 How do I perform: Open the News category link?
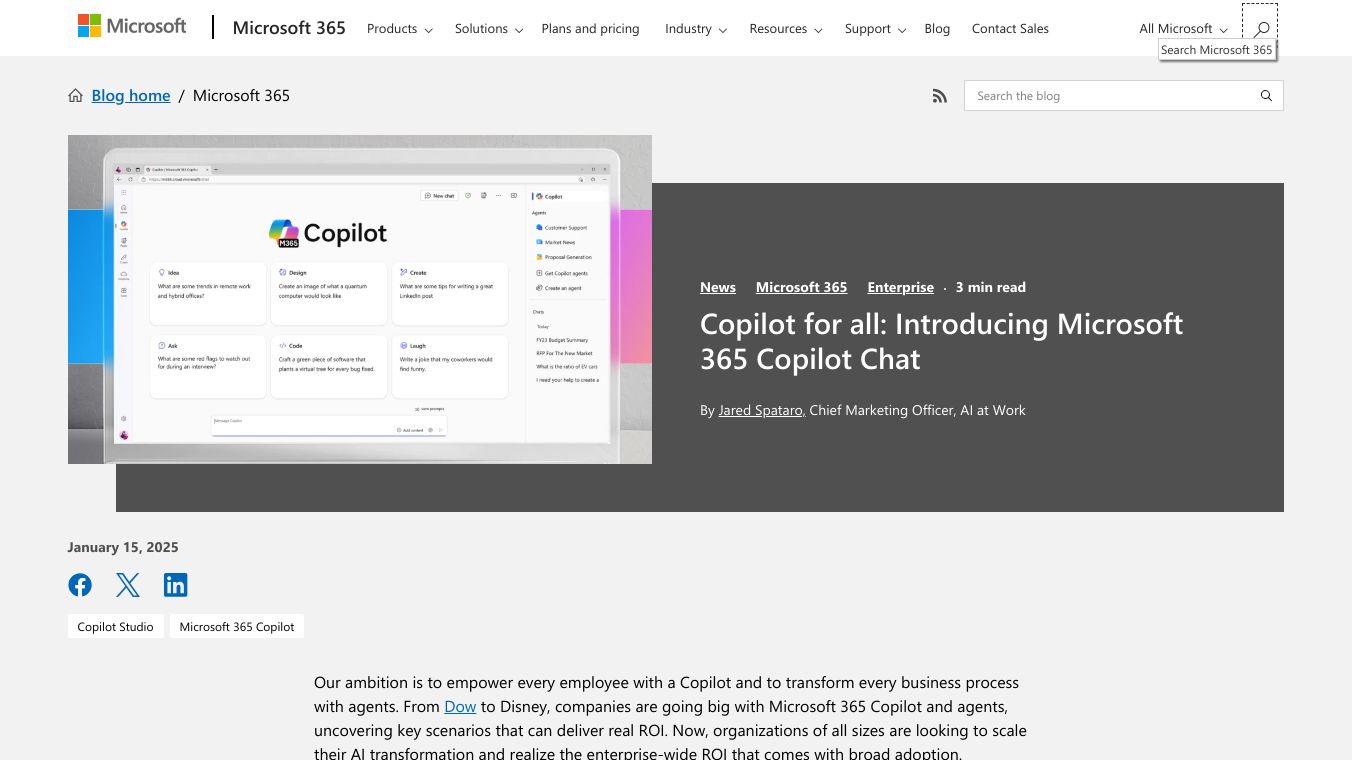718,287
